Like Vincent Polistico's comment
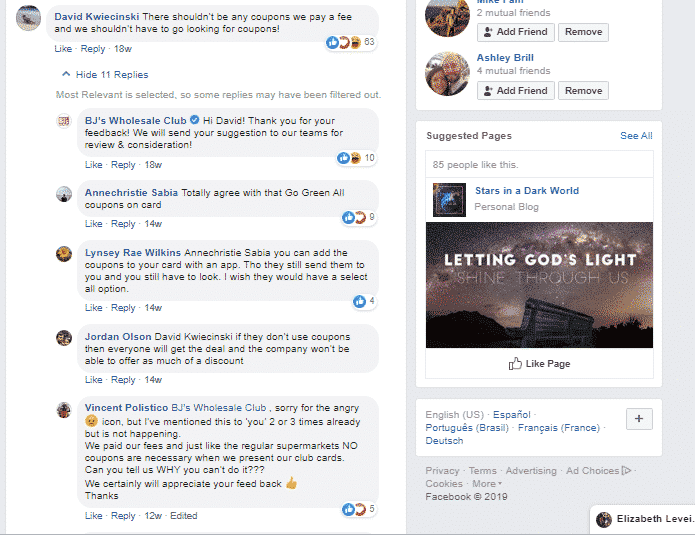Image resolution: width=695 pixels, height=535 pixels. pyautogui.click(x=93, y=516)
